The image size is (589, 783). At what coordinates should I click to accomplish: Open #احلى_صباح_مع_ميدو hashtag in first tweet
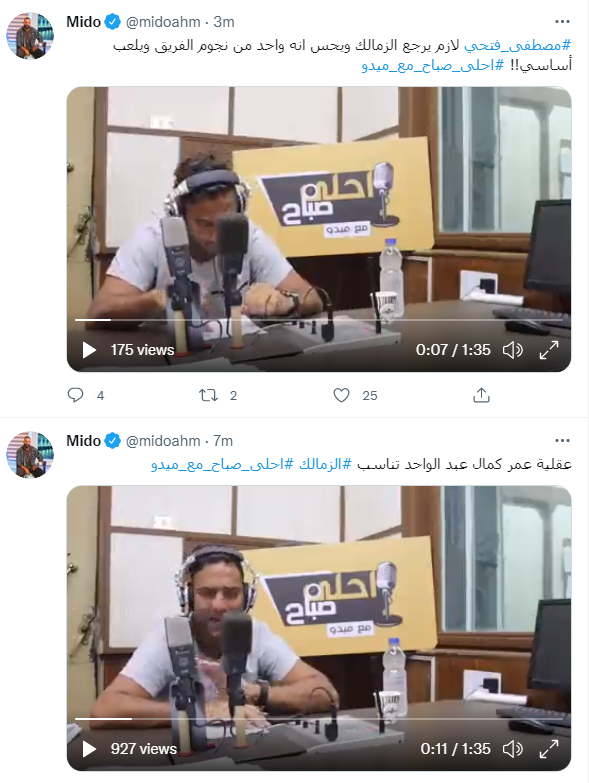(x=433, y=65)
